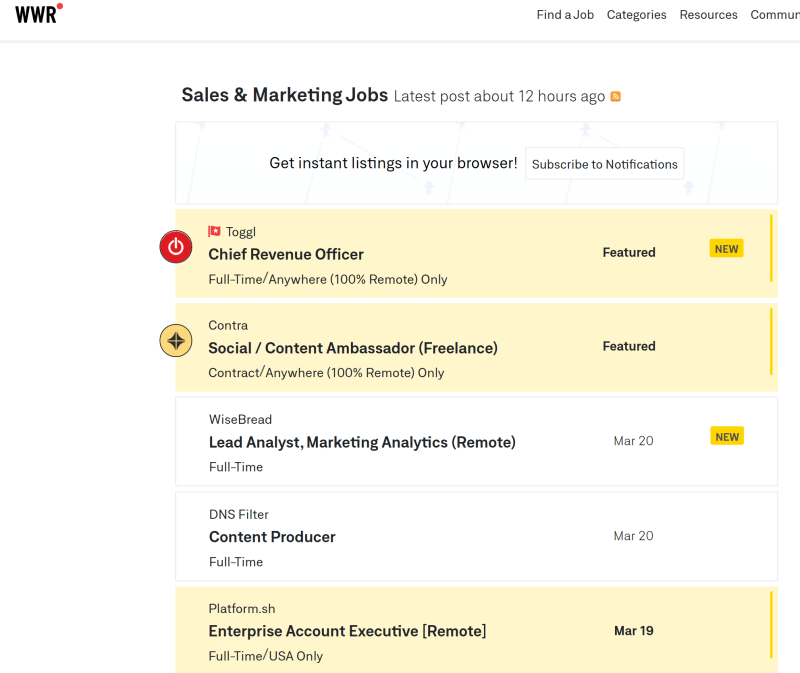
Task: Open the orange RSS feed icon
Action: [x=616, y=96]
